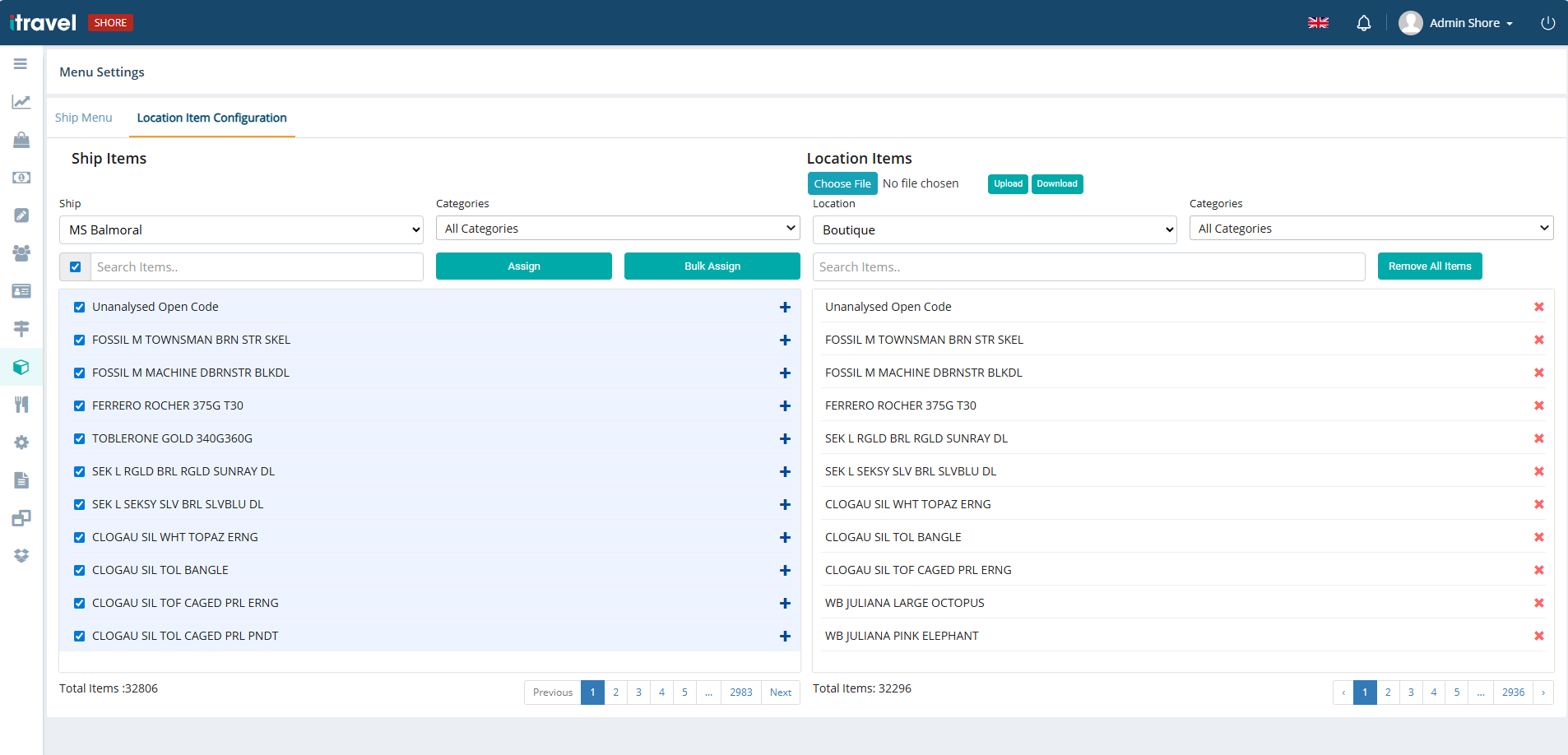This screenshot has height=755, width=1568.
Task: Open the Ship dropdown showing MS Balmoral
Action: (x=240, y=229)
